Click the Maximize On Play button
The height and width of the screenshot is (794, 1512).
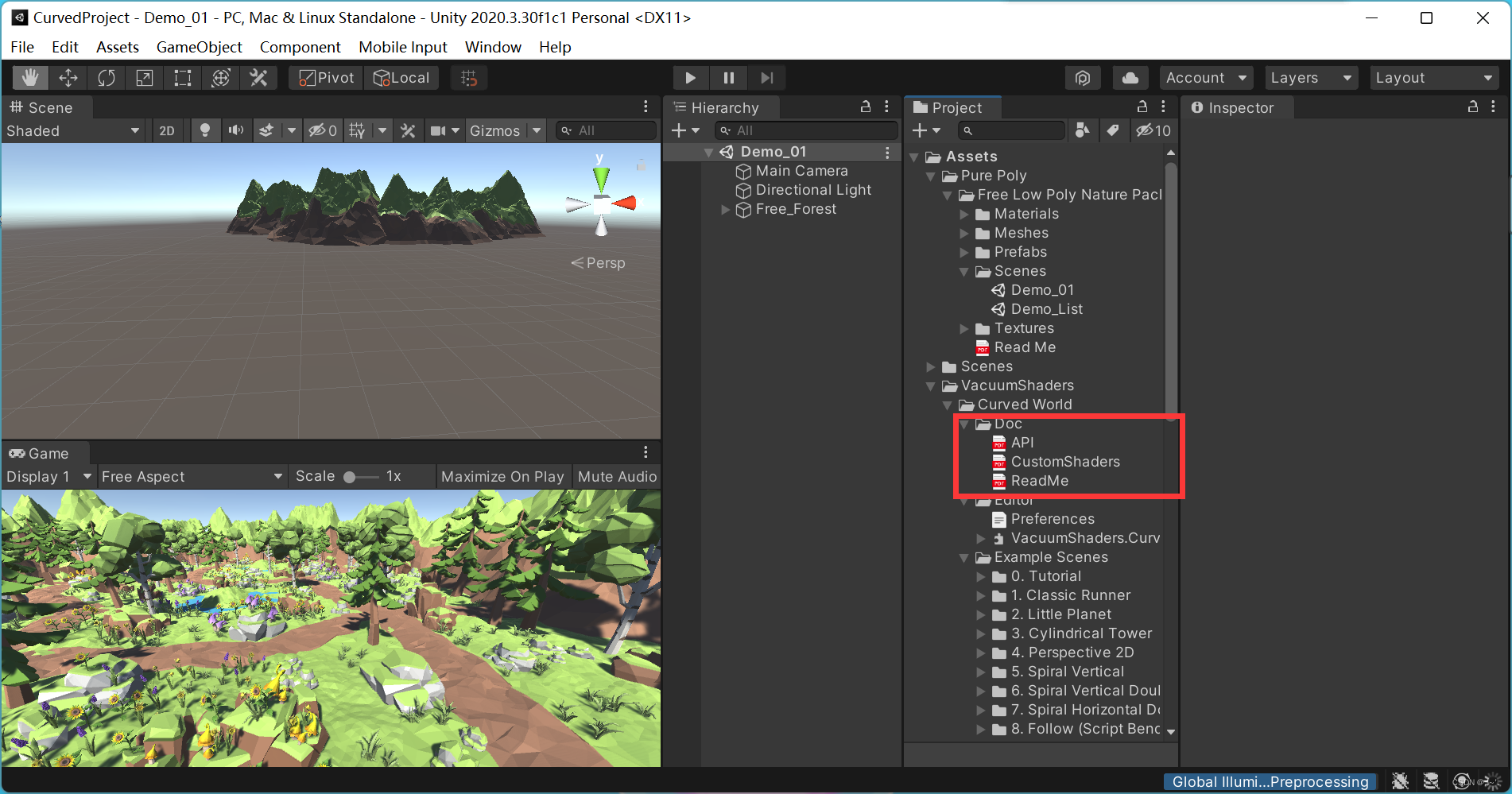pyautogui.click(x=502, y=476)
